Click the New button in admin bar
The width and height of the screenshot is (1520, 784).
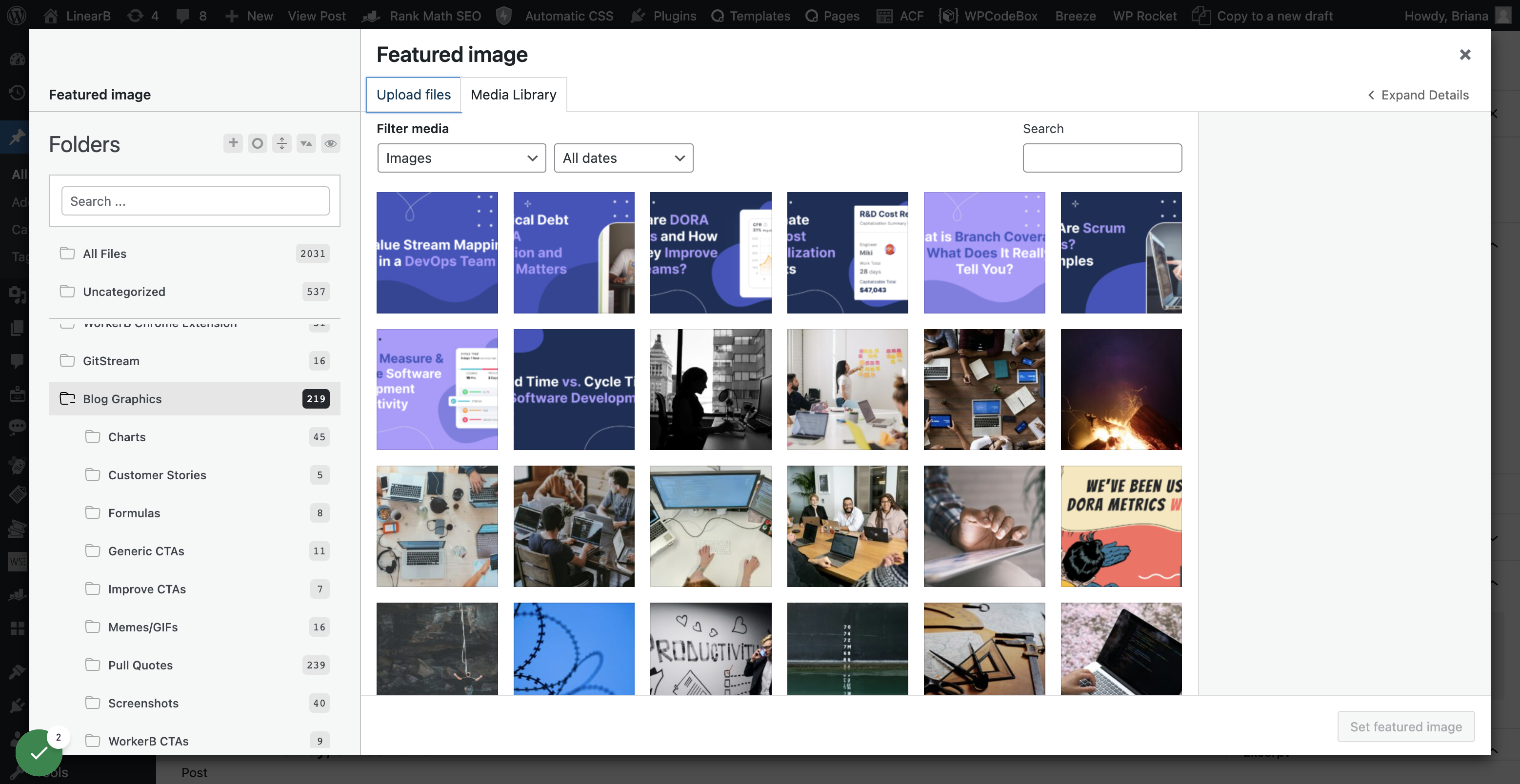248,15
